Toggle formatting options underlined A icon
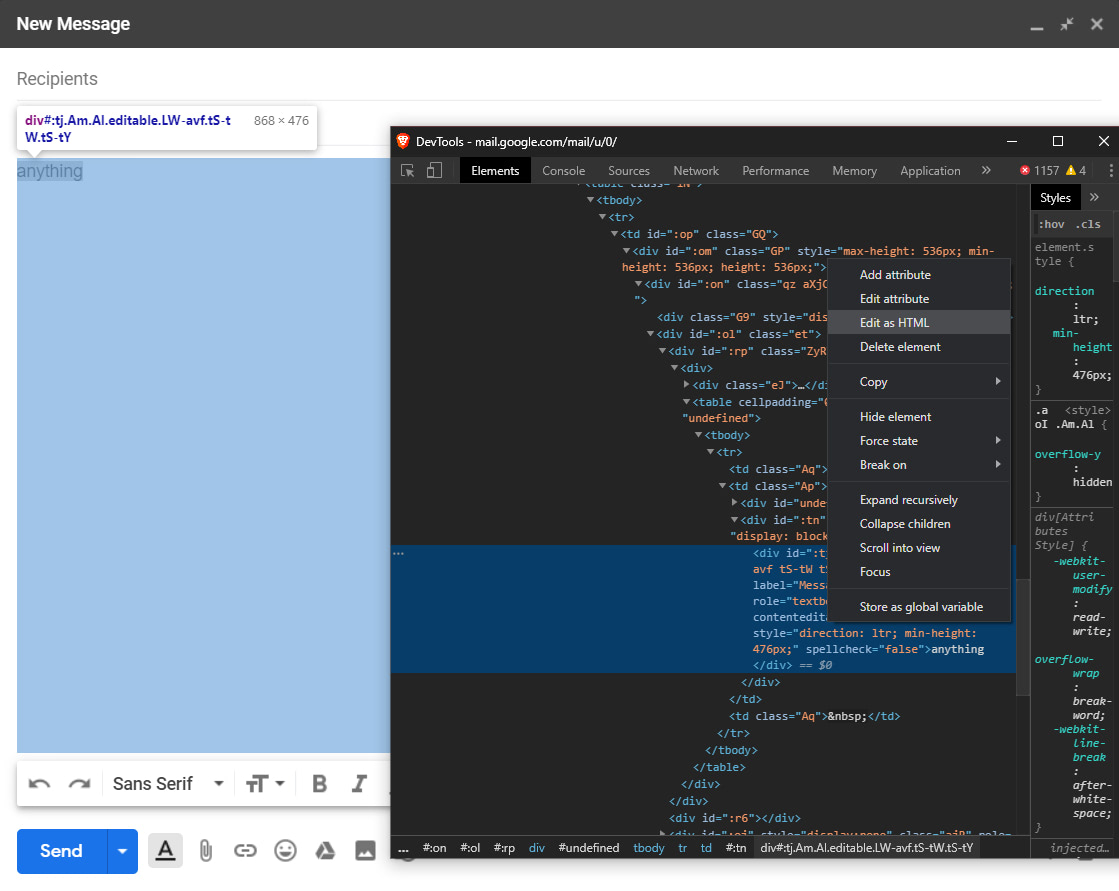The image size is (1119, 891). (x=166, y=850)
